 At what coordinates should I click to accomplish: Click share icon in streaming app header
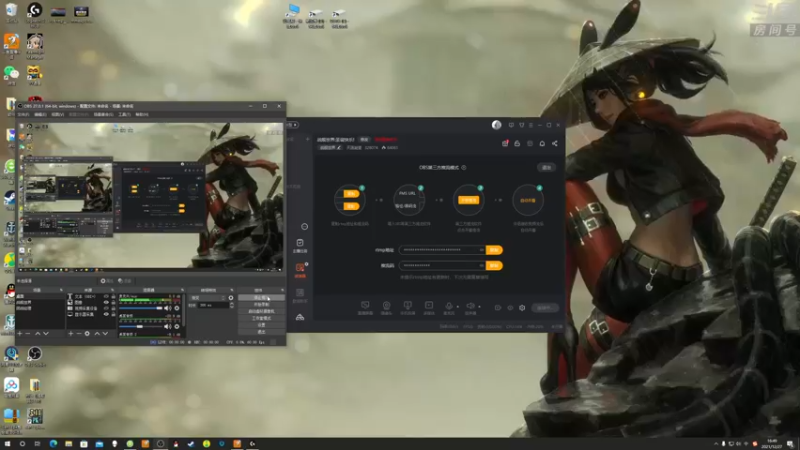coord(555,143)
